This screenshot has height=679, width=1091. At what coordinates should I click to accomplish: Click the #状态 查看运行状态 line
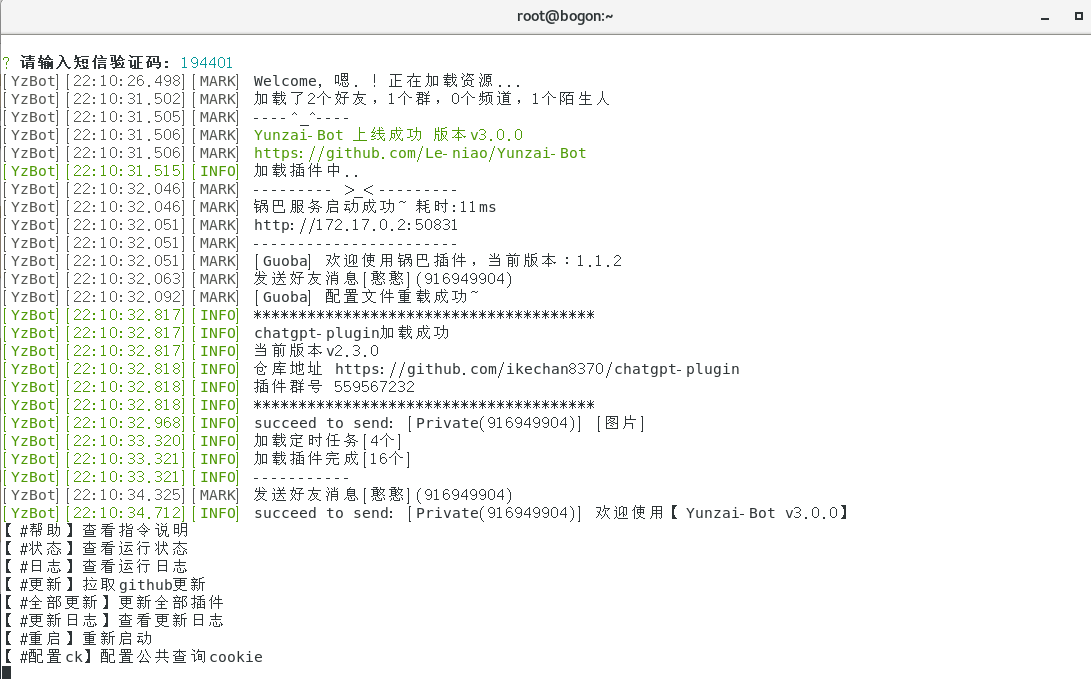(95, 549)
